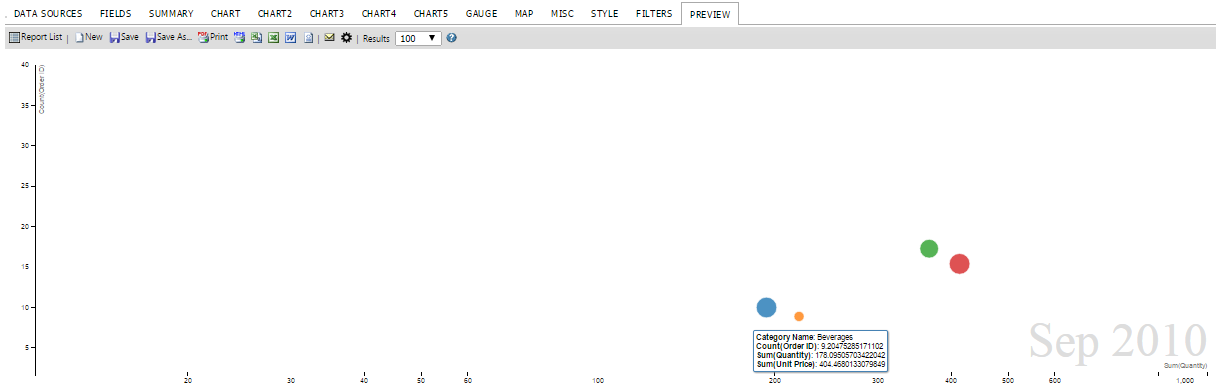1216x387 pixels.
Task: Open the CHART4 tab
Action: pos(379,14)
